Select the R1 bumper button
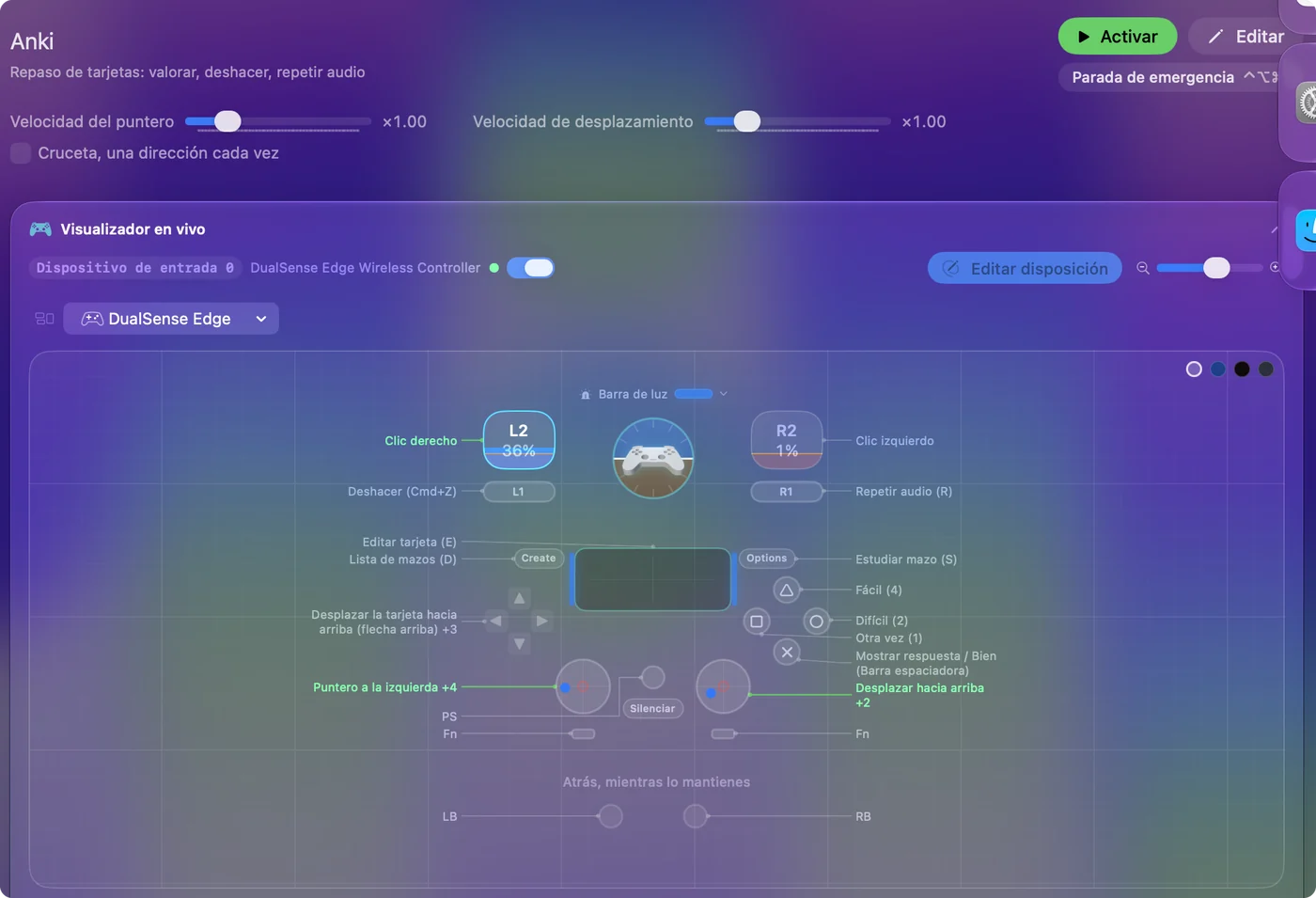The image size is (1316, 898). tap(787, 492)
